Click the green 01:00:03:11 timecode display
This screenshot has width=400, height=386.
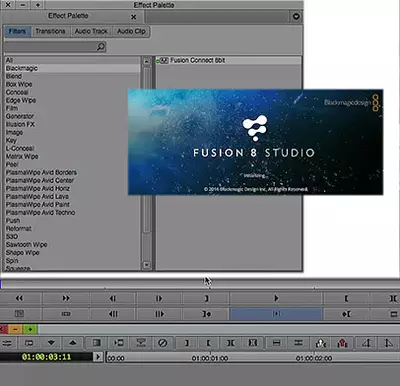pyautogui.click(x=46, y=357)
